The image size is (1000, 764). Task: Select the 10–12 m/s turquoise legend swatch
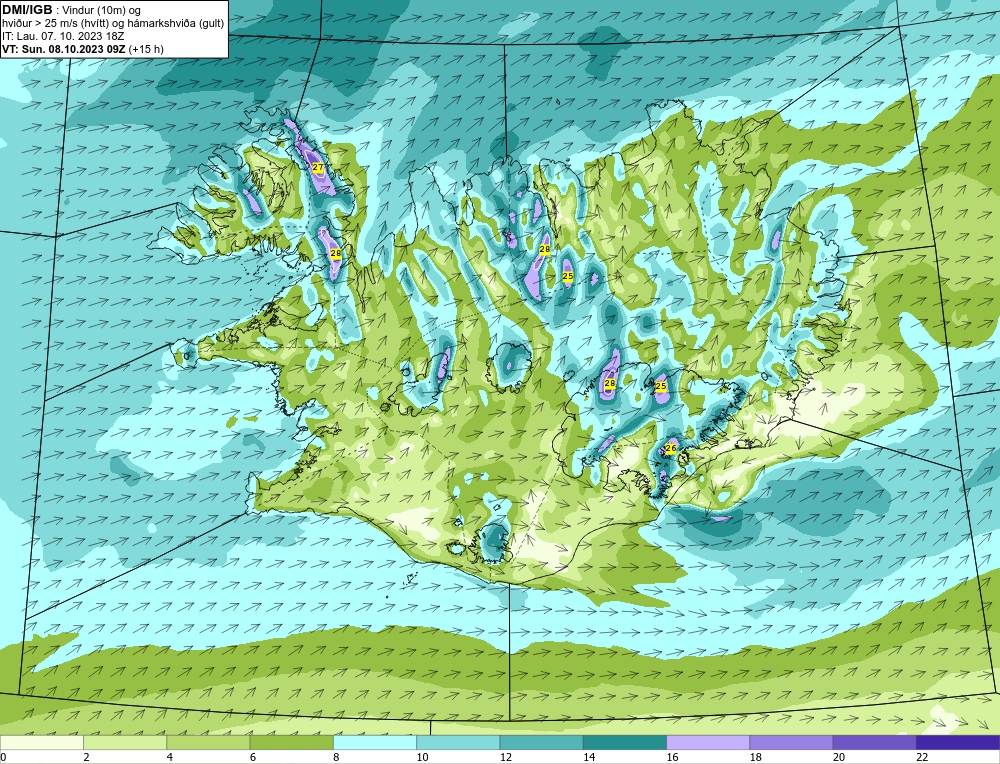point(458,742)
